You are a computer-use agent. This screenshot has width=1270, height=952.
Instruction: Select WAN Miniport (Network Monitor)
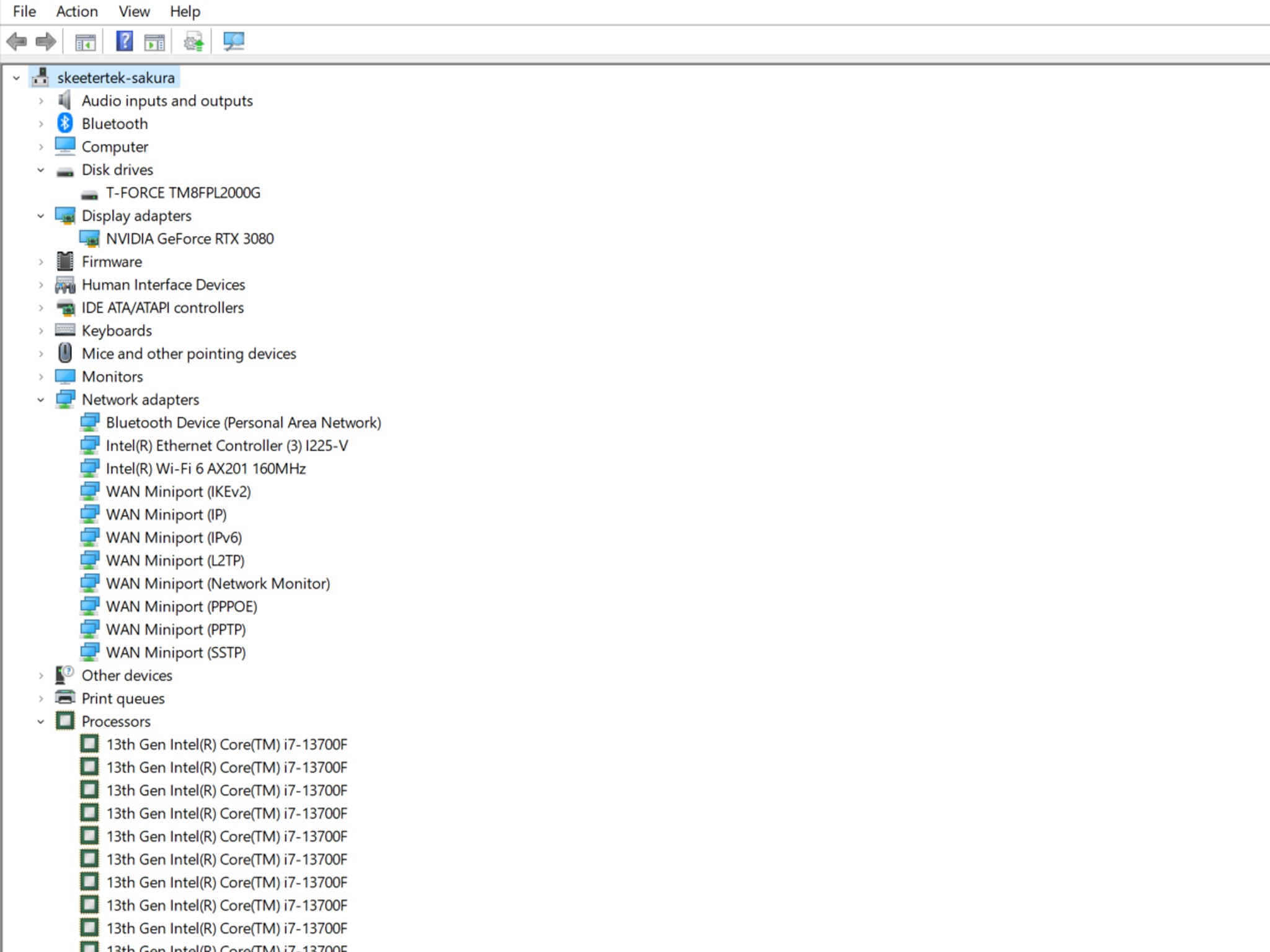(x=218, y=583)
